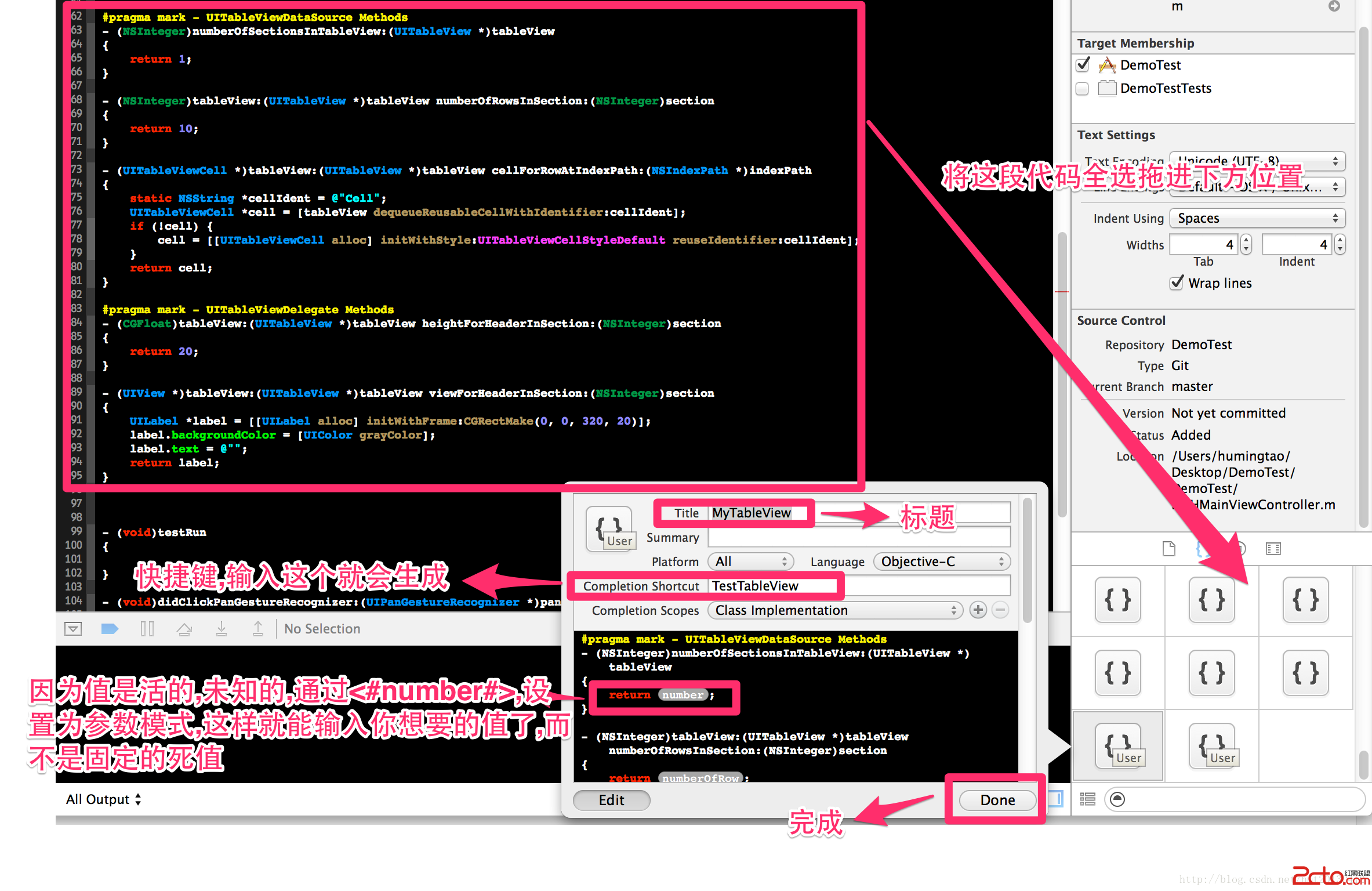Click the Completion Shortcut text field
Screen dimensions: 1372x891
[858, 586]
